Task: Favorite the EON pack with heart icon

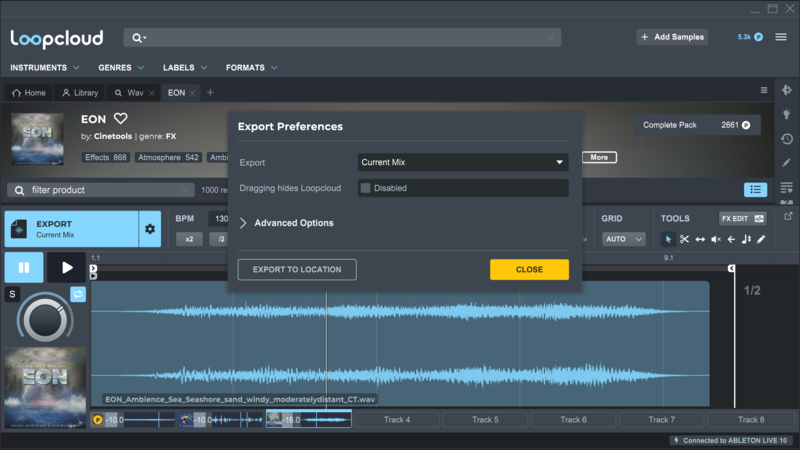Action: pyautogui.click(x=120, y=119)
